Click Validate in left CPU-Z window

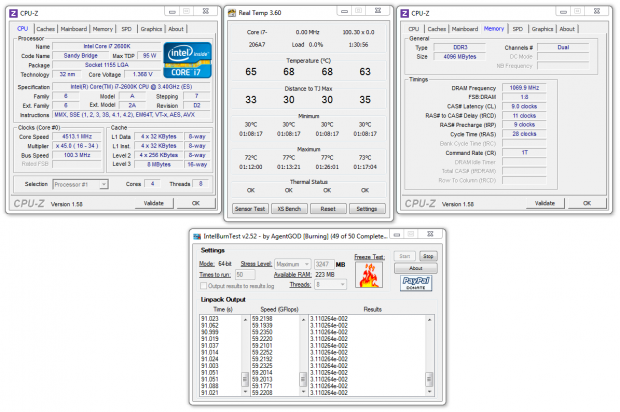154,203
